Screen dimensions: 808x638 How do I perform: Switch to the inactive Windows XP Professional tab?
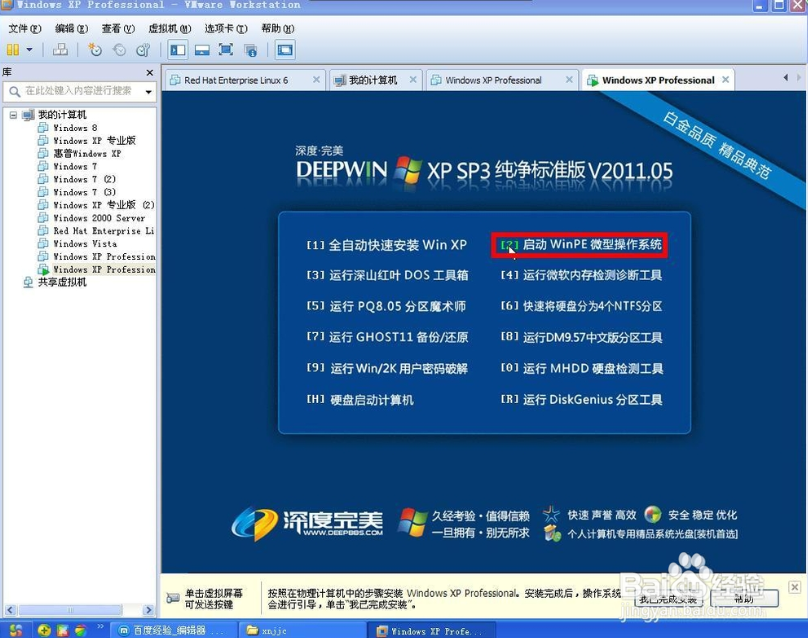click(x=493, y=80)
